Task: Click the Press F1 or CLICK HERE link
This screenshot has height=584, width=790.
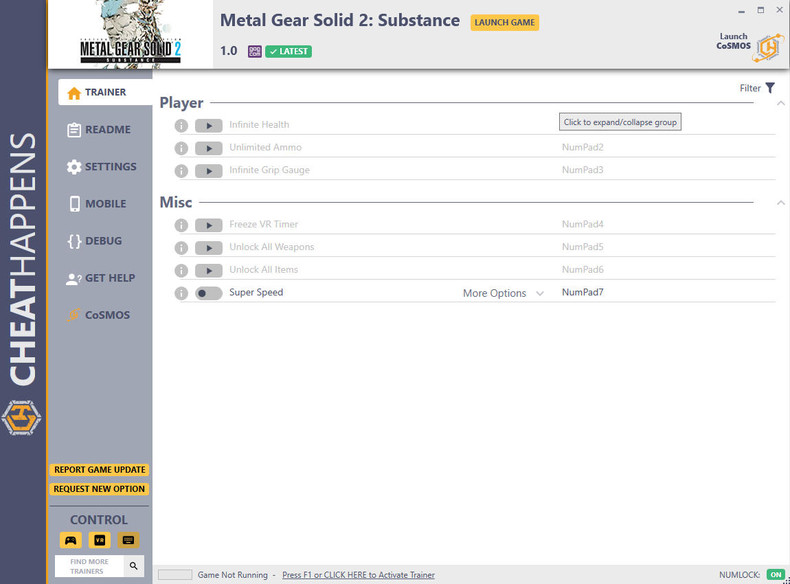Action: pos(358,575)
